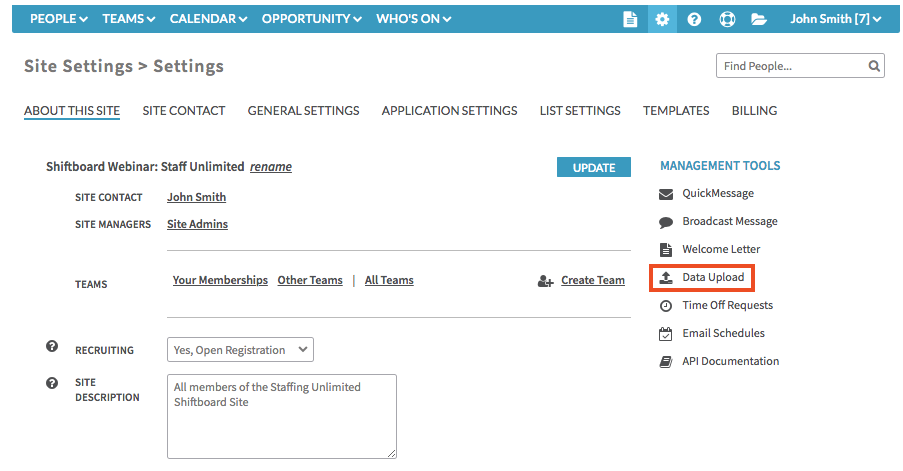
Task: Open Data Upload tool
Action: (713, 277)
